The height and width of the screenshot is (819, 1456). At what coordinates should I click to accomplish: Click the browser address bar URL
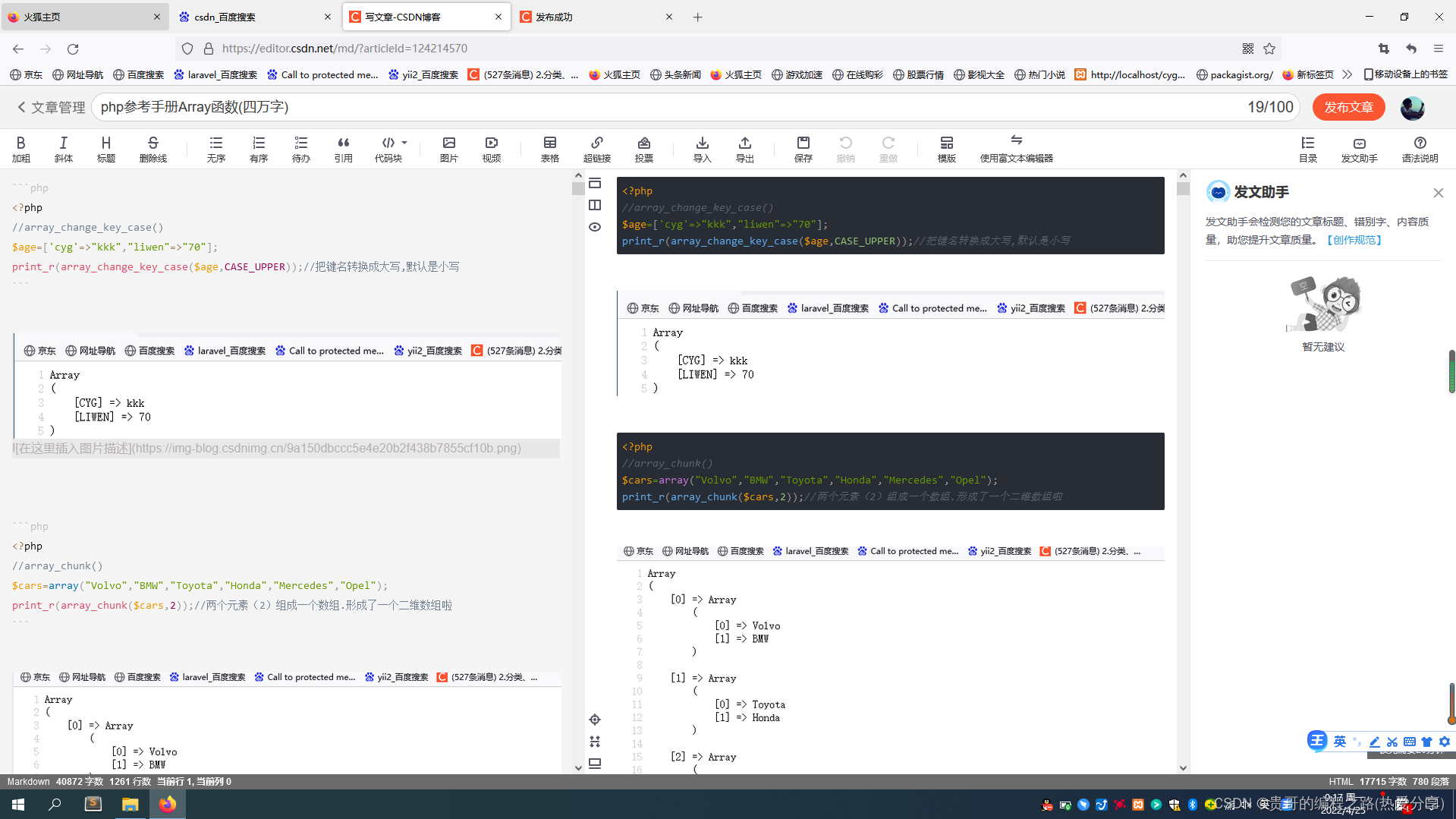click(344, 49)
